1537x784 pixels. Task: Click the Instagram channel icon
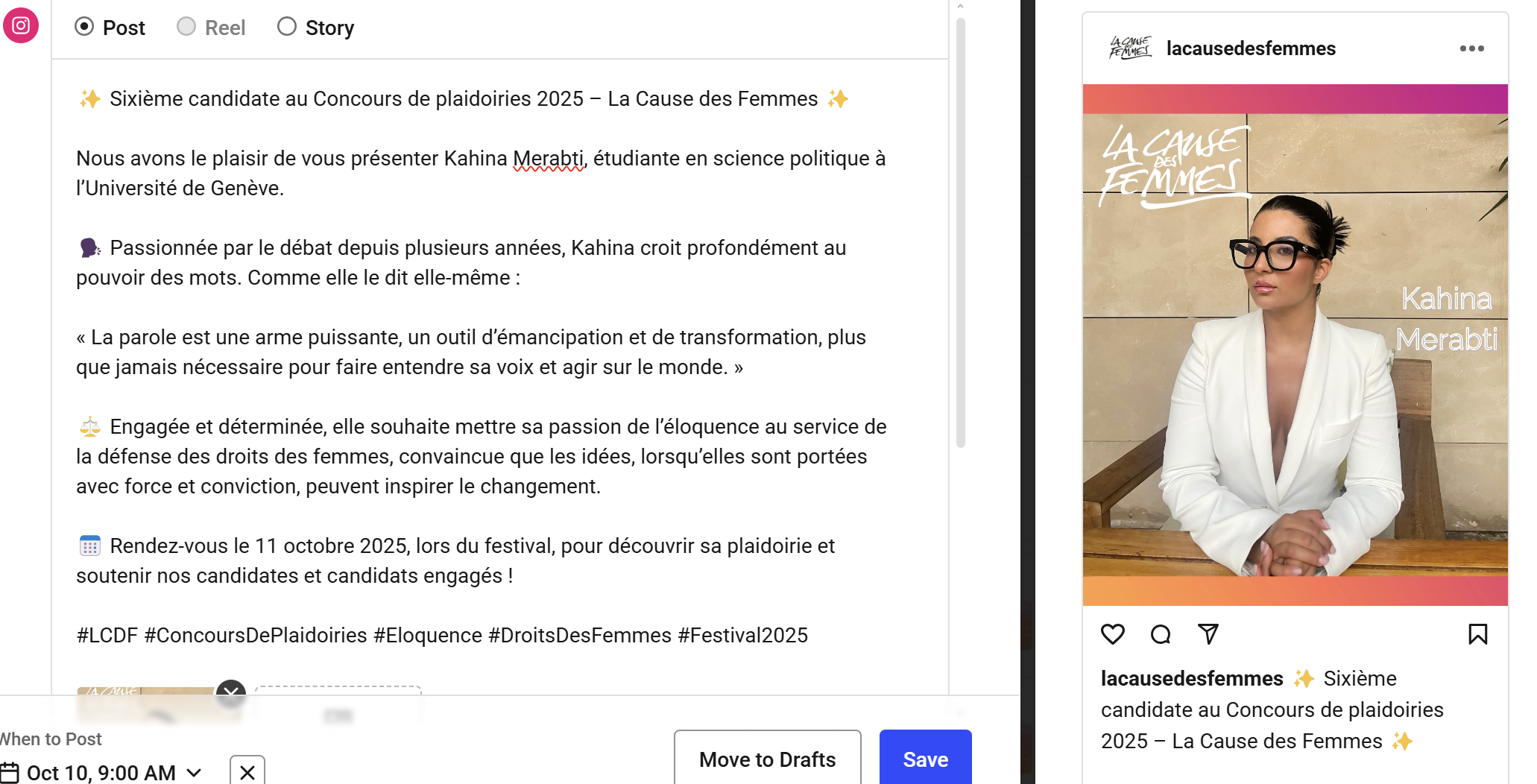point(21,25)
